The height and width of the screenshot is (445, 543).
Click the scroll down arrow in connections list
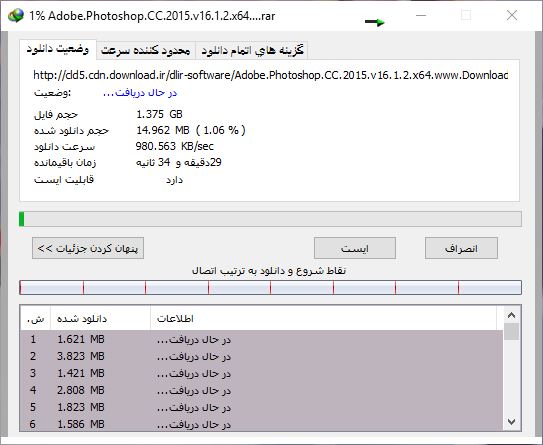tap(511, 422)
